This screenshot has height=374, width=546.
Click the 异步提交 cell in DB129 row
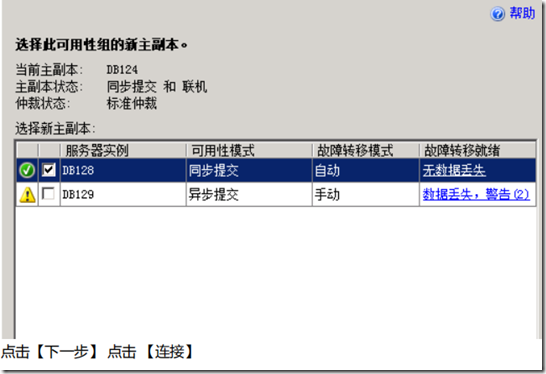249,194
